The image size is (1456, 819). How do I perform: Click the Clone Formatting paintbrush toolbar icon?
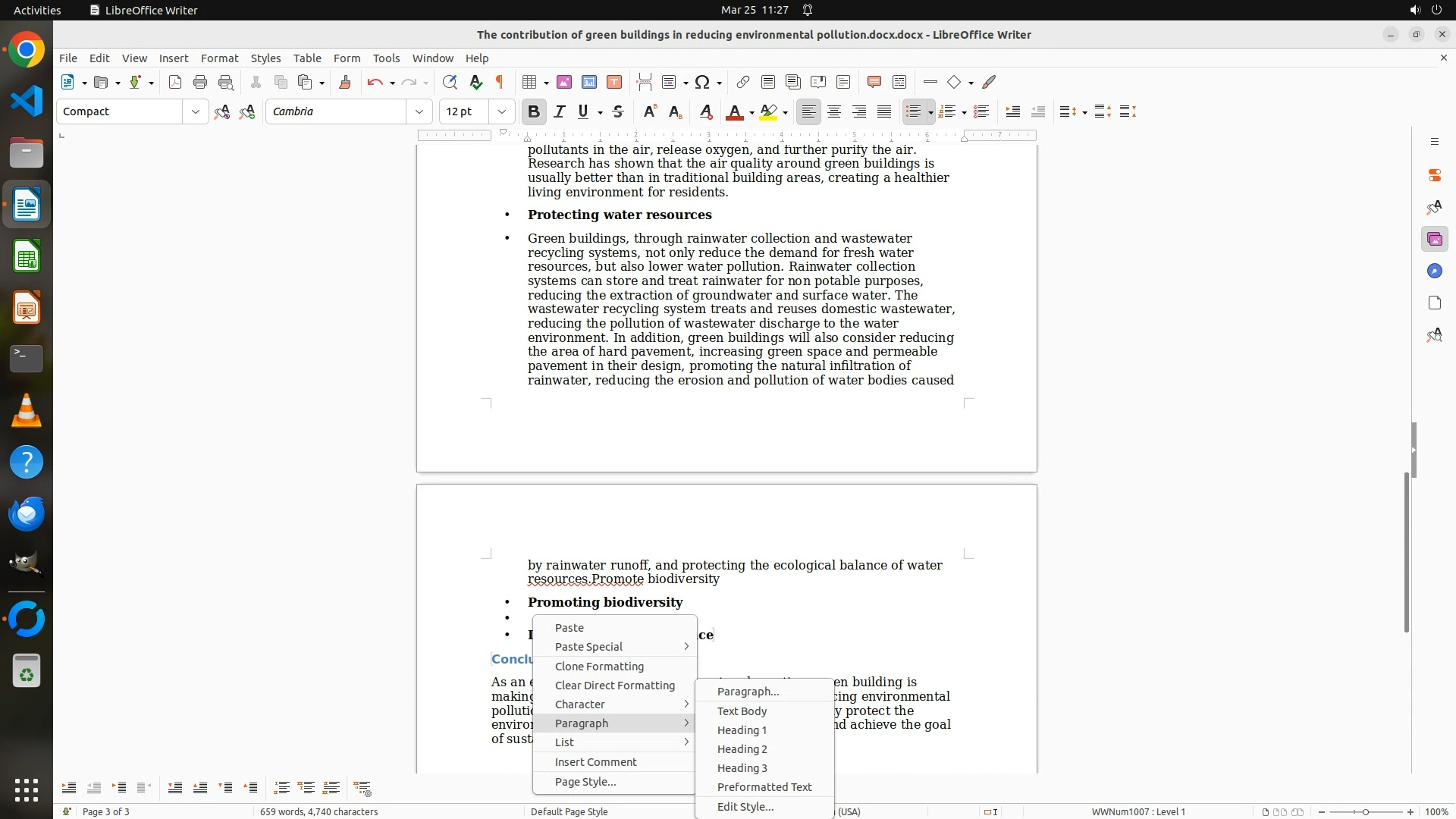click(x=345, y=83)
